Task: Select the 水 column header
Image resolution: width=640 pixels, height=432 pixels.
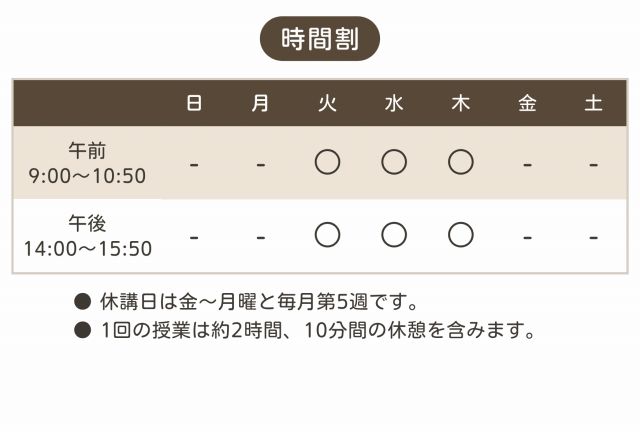Action: [394, 103]
